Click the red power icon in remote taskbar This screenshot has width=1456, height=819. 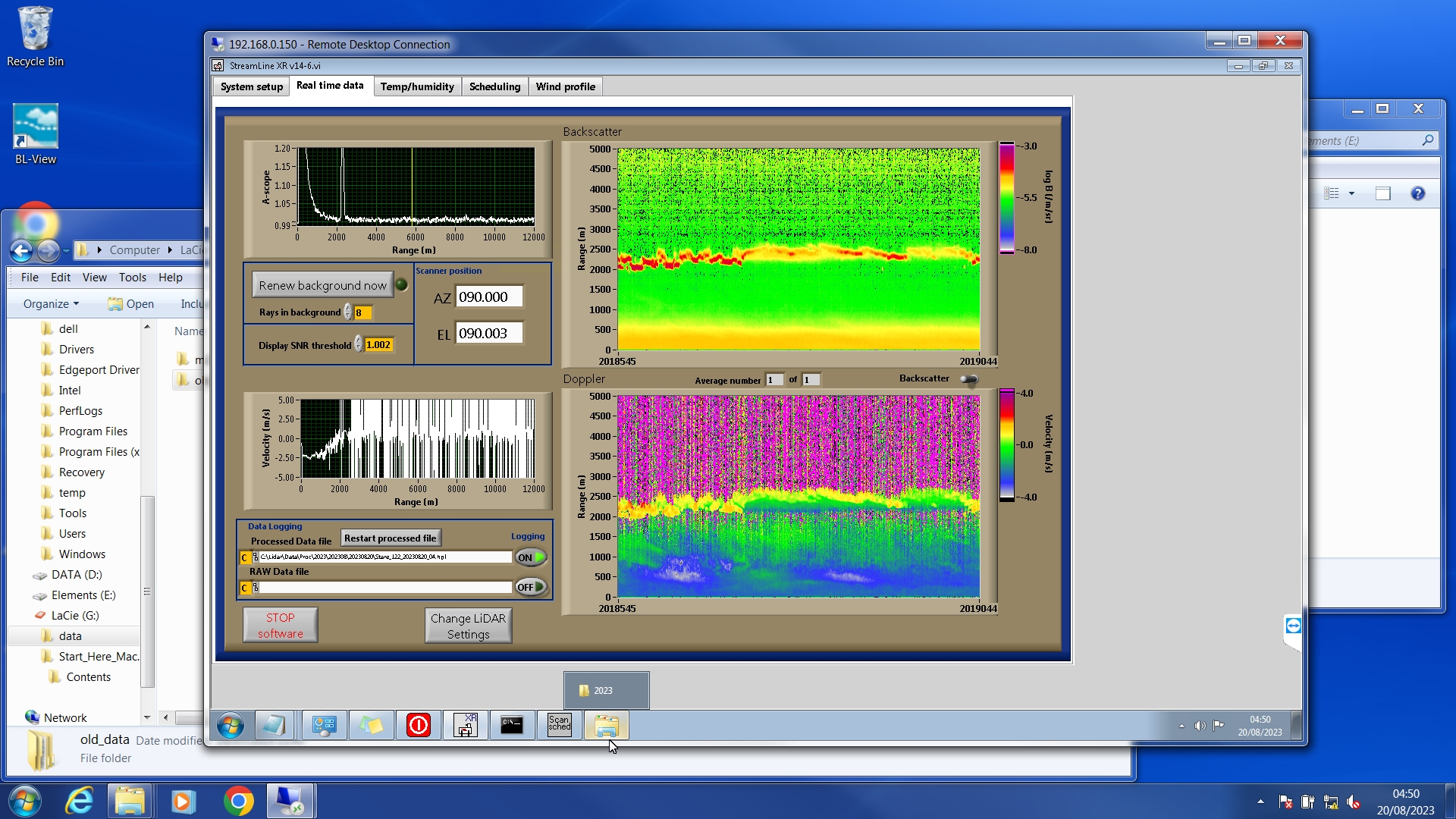click(x=418, y=726)
